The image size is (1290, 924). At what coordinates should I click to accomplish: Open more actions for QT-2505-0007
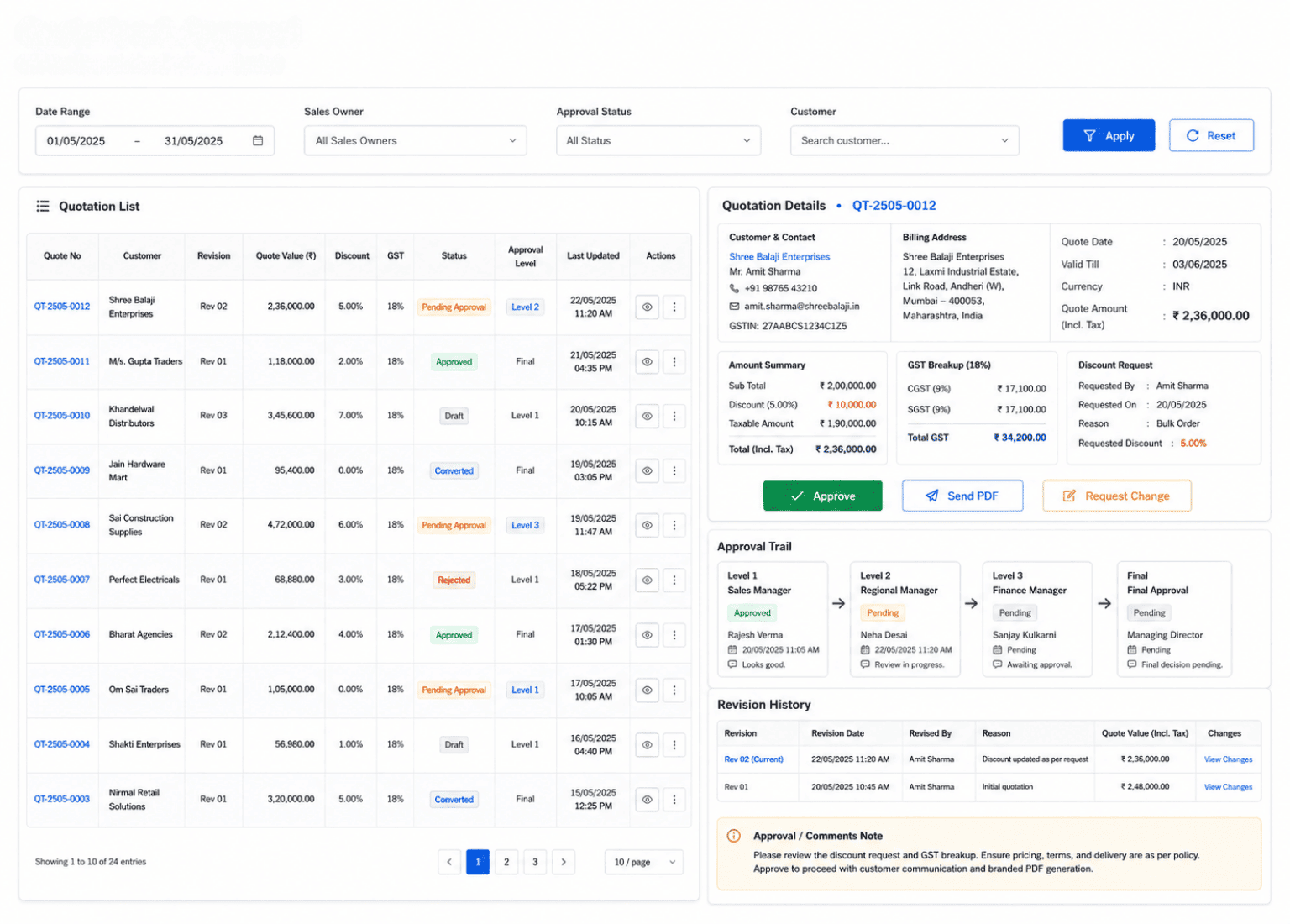[x=674, y=580]
